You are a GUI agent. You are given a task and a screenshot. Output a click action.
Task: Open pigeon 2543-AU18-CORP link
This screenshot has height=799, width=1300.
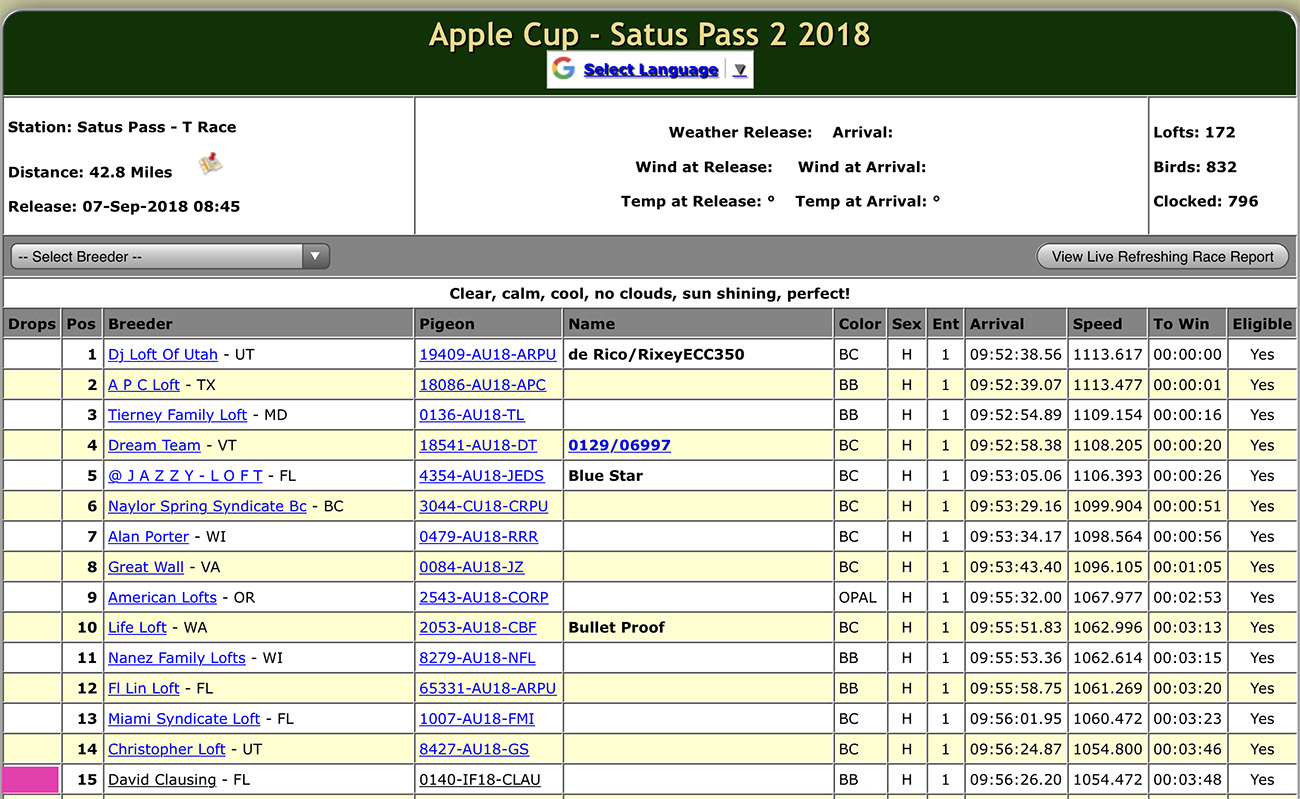click(483, 597)
